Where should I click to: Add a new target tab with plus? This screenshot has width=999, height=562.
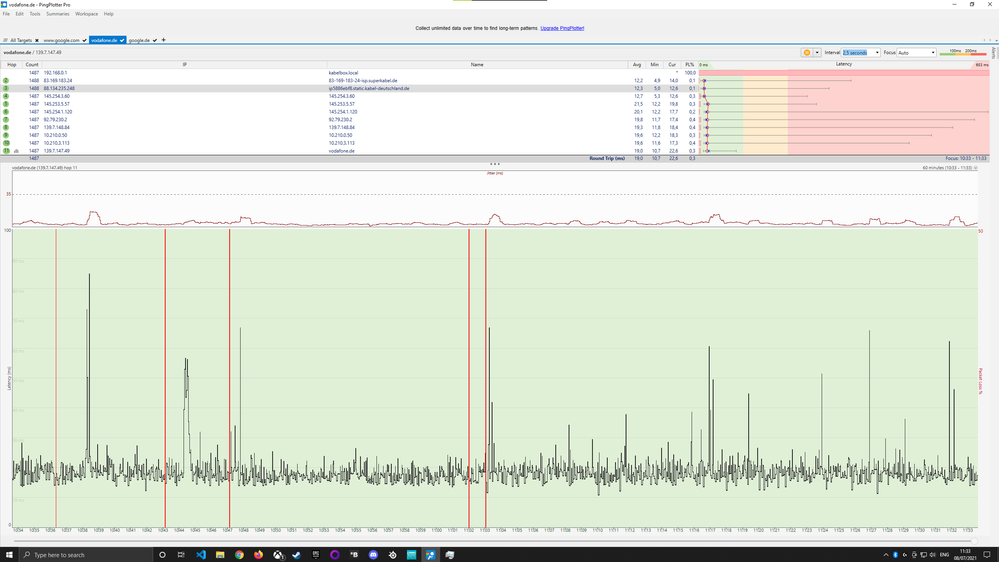pyautogui.click(x=164, y=40)
